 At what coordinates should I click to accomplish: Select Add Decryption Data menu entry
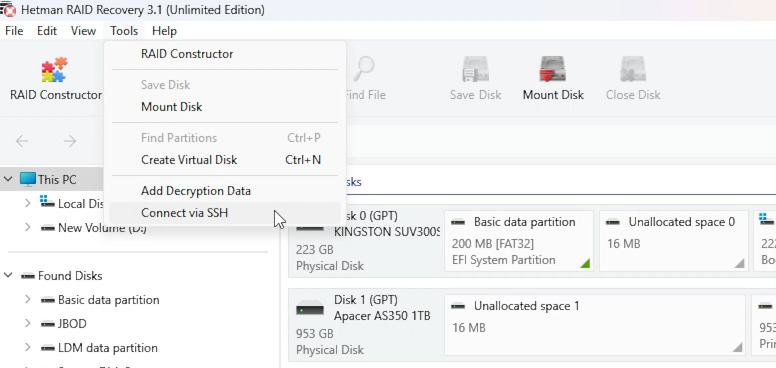[225, 191]
